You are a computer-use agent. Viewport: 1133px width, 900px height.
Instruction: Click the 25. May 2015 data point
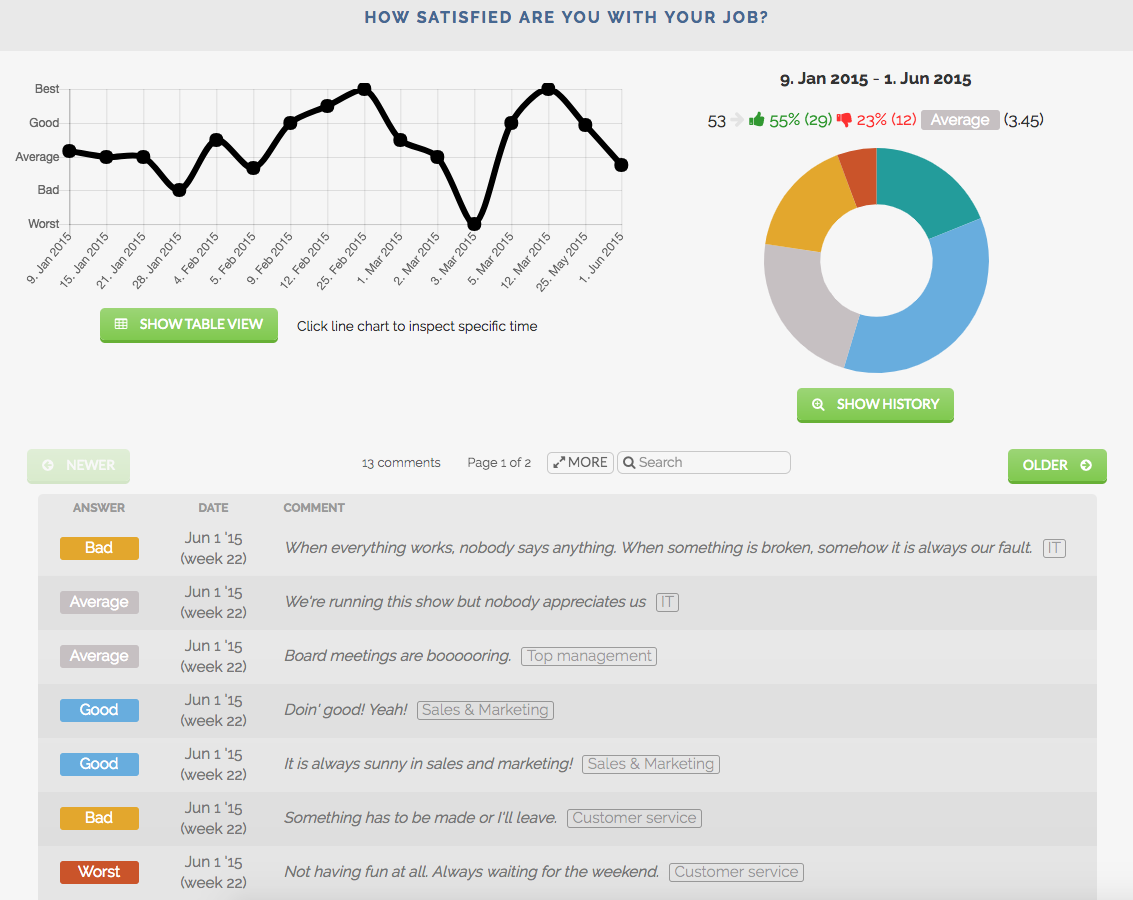(x=585, y=125)
